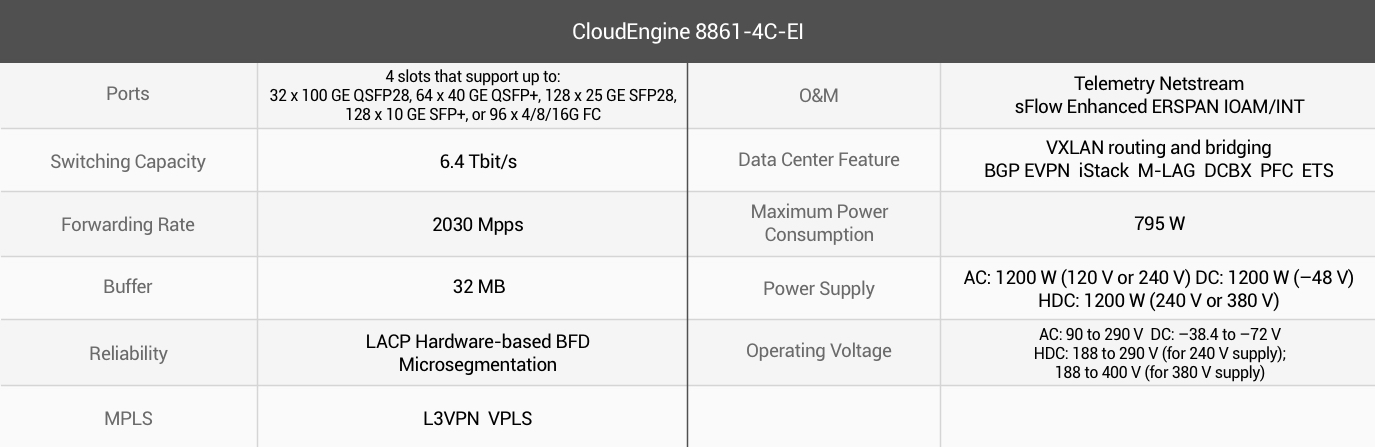The width and height of the screenshot is (1375, 447).
Task: Click the O&M label
Action: pos(819,95)
